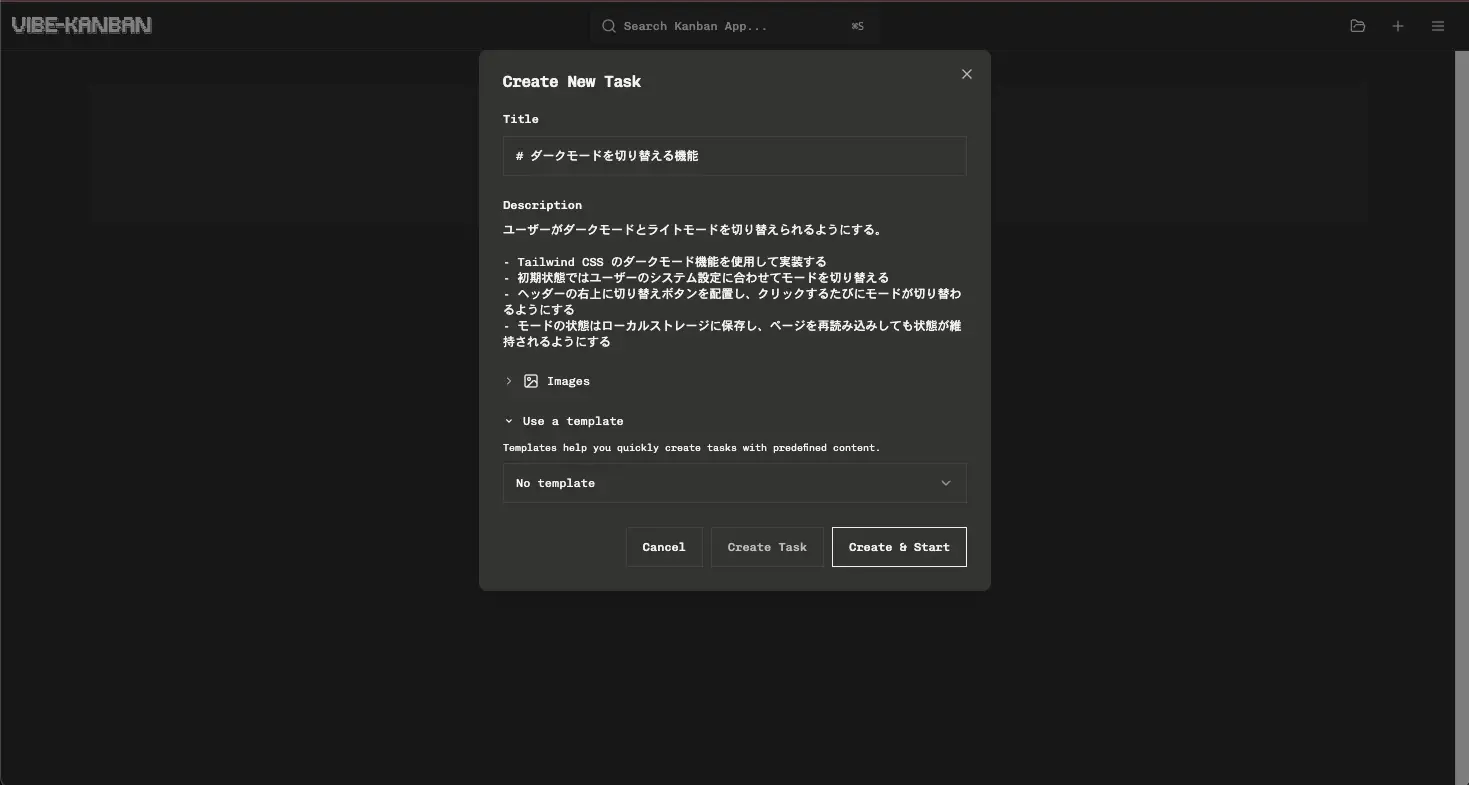Click the Images label text
1469x785 pixels.
coord(568,381)
